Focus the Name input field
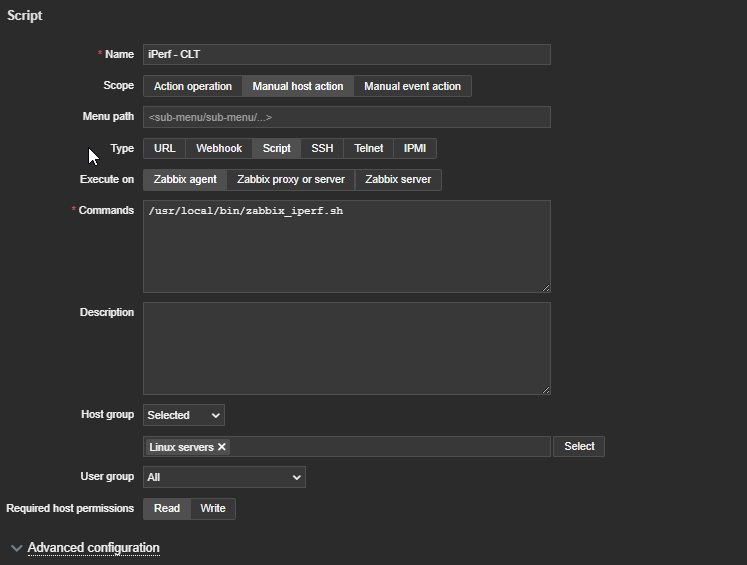The width and height of the screenshot is (747, 565). point(347,54)
